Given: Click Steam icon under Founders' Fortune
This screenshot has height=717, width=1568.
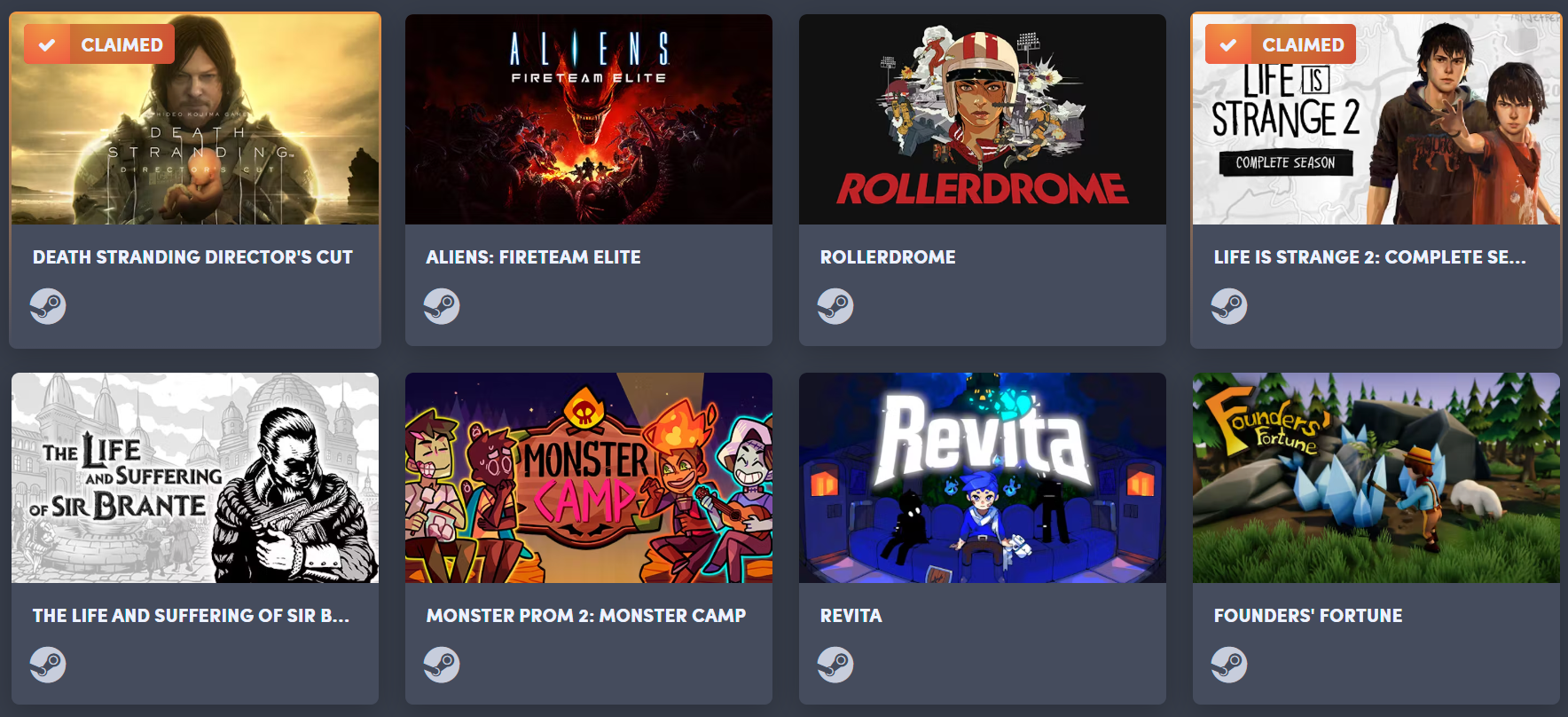Looking at the screenshot, I should (1229, 665).
